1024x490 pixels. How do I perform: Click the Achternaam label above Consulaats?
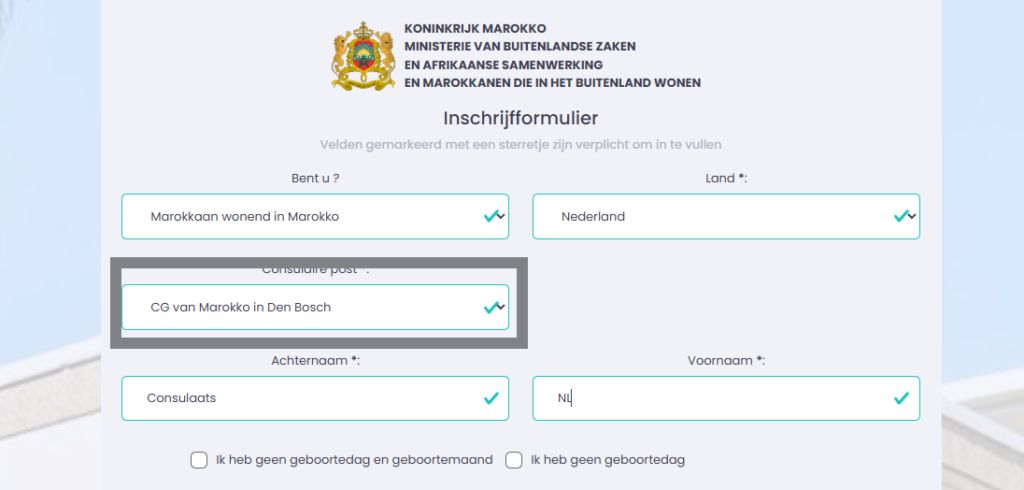coord(315,361)
